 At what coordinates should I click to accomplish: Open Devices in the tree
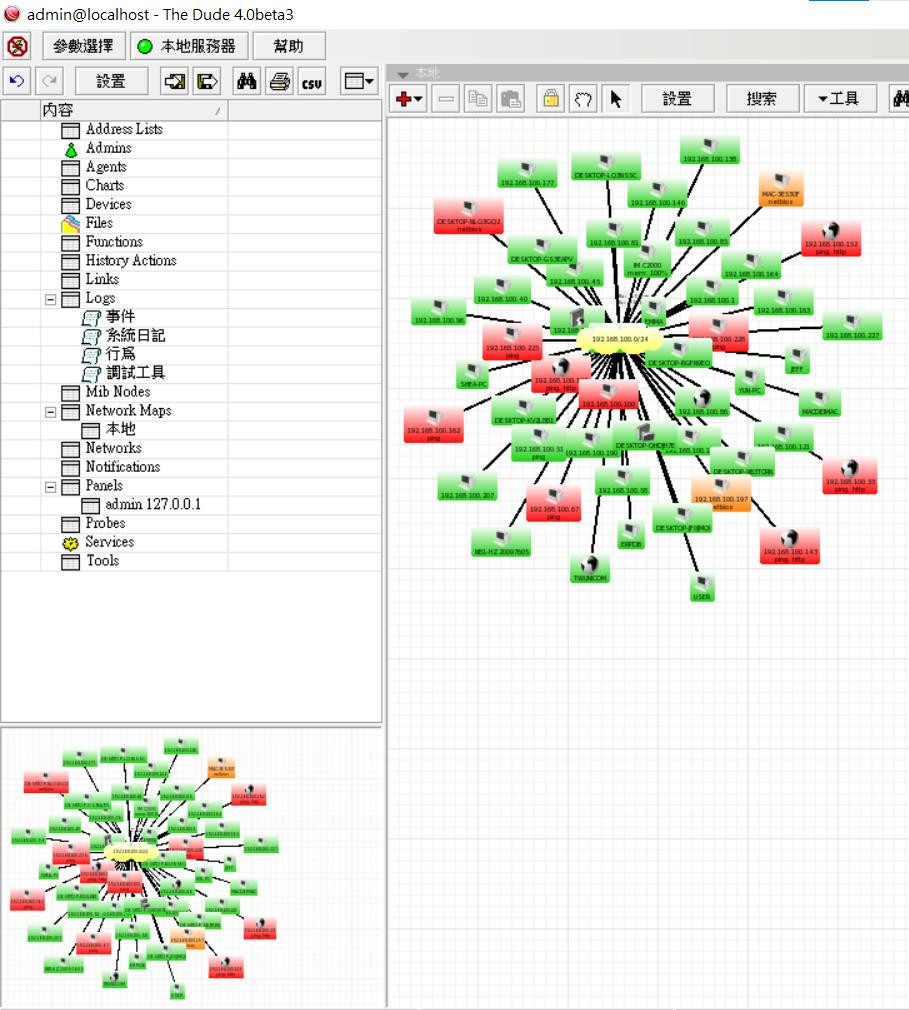click(108, 204)
